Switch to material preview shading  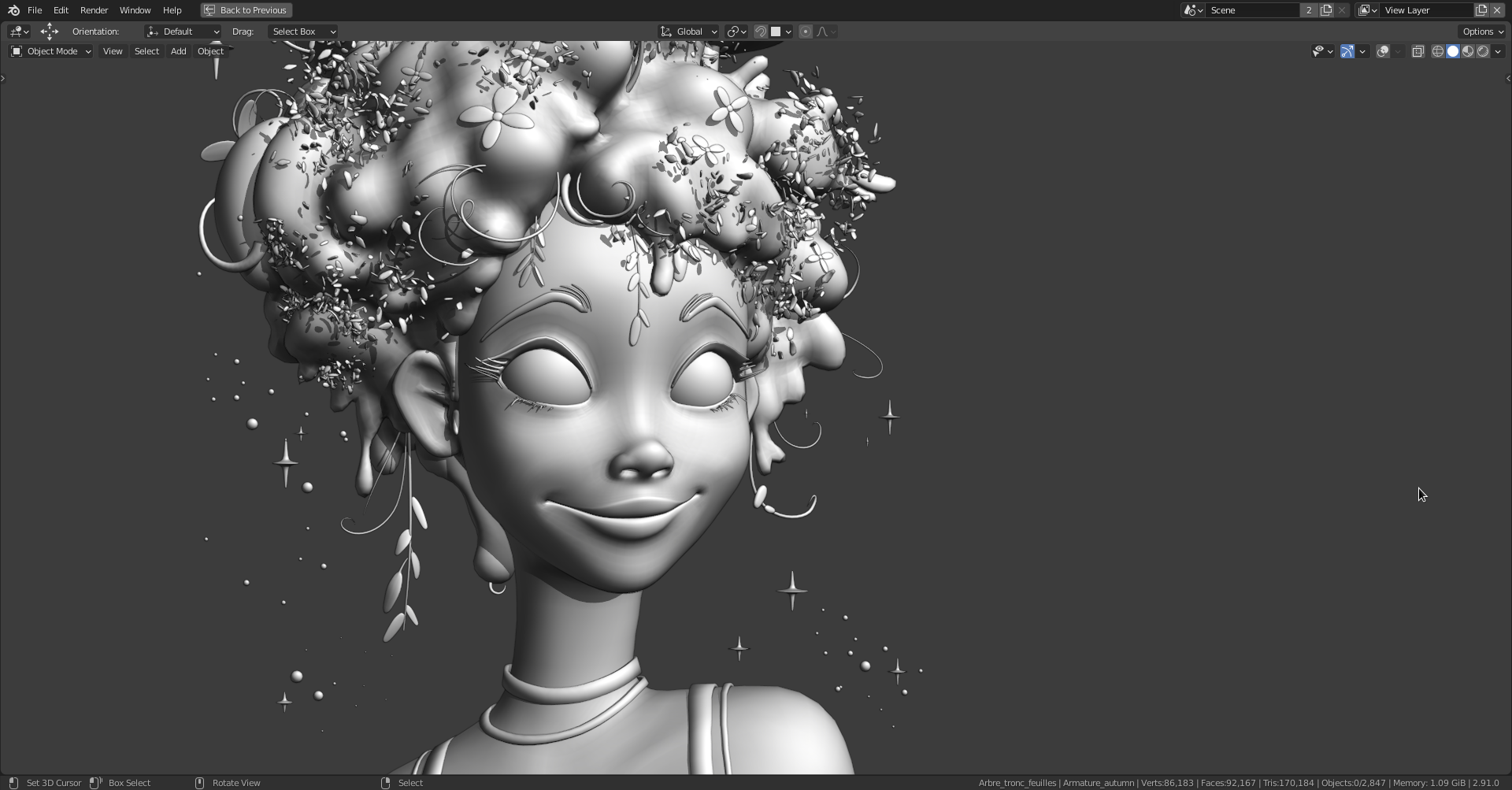coord(1468,51)
